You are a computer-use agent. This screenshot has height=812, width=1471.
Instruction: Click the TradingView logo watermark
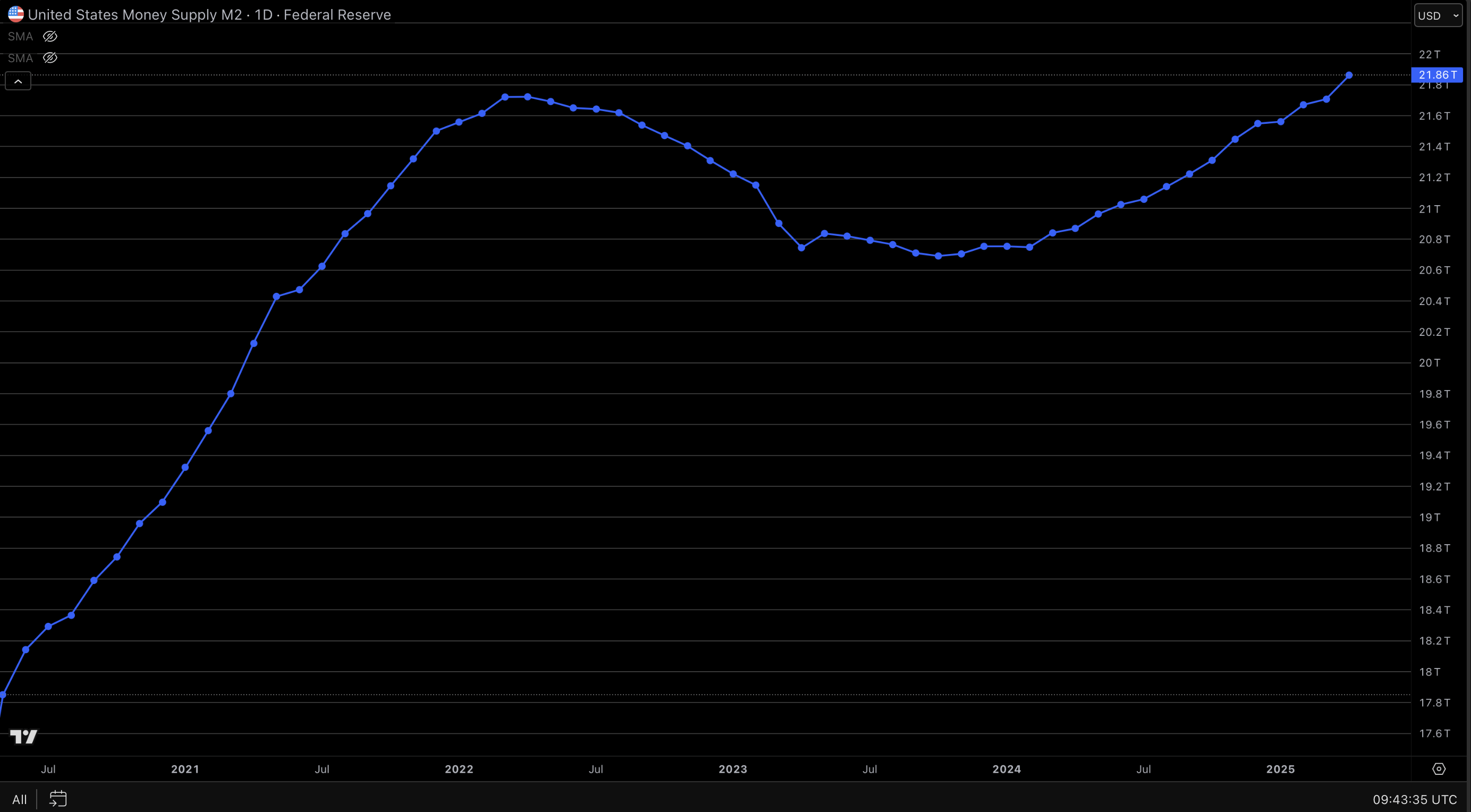click(23, 737)
